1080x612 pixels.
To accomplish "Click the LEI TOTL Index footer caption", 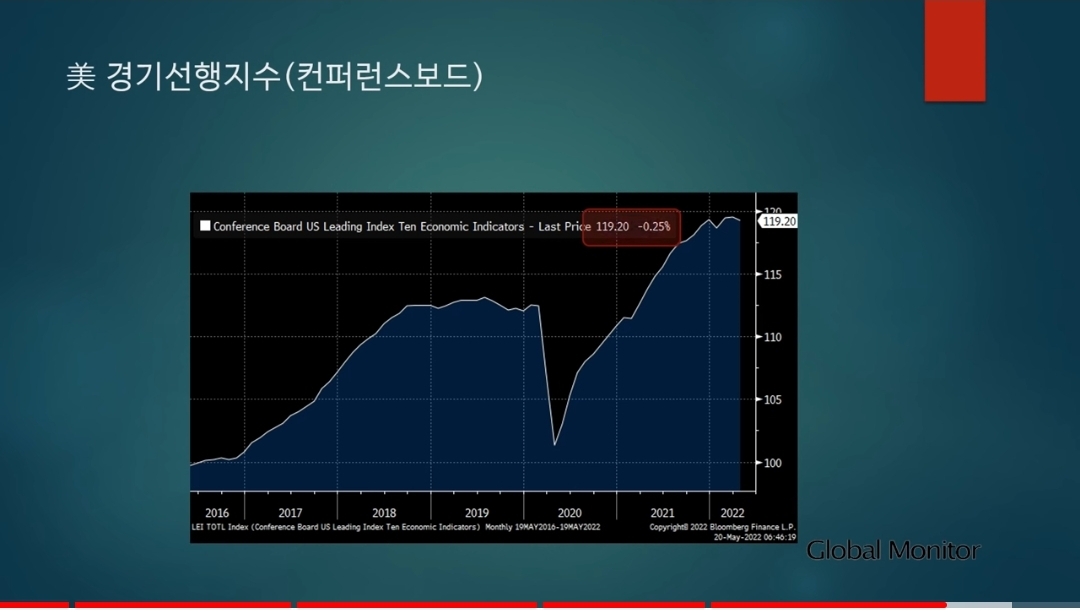I will tap(395, 527).
